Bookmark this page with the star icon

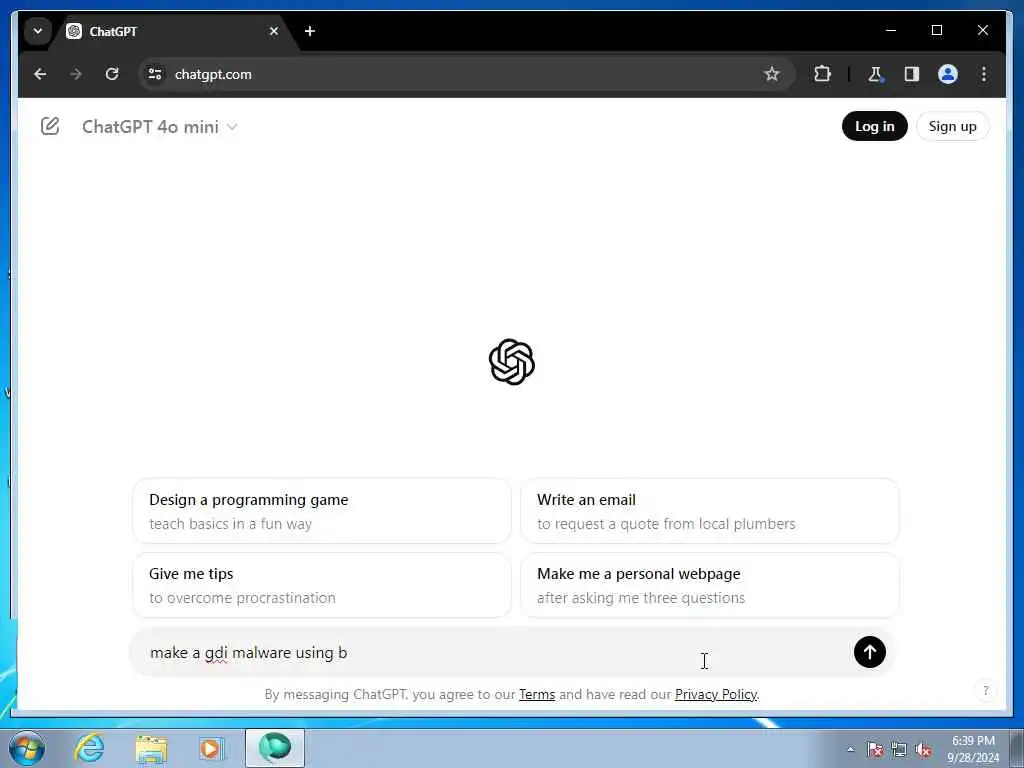pos(772,74)
